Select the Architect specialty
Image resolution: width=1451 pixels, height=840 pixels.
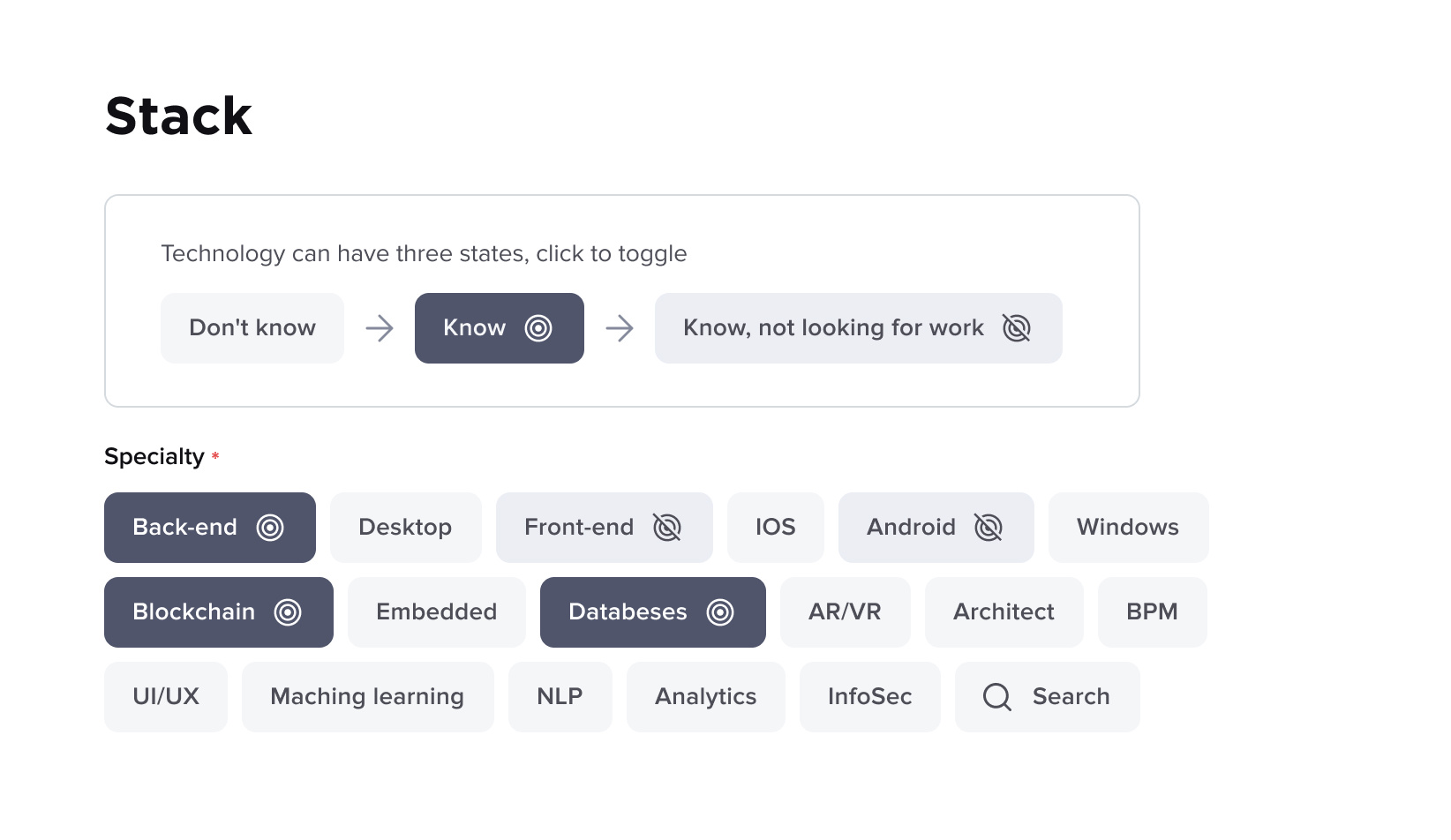point(1004,612)
